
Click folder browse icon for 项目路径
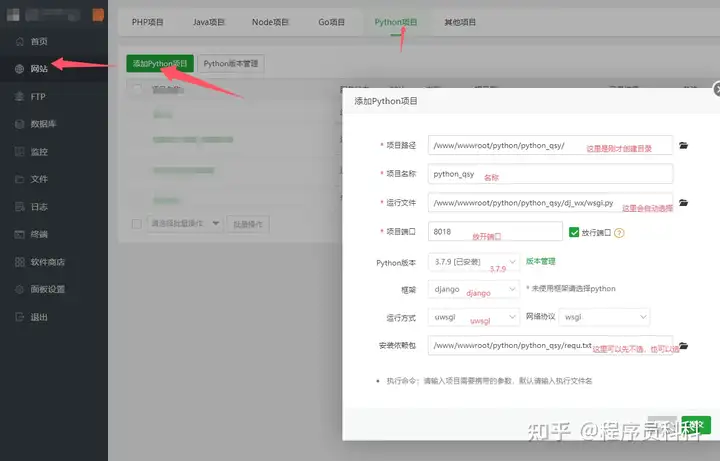(x=683, y=145)
